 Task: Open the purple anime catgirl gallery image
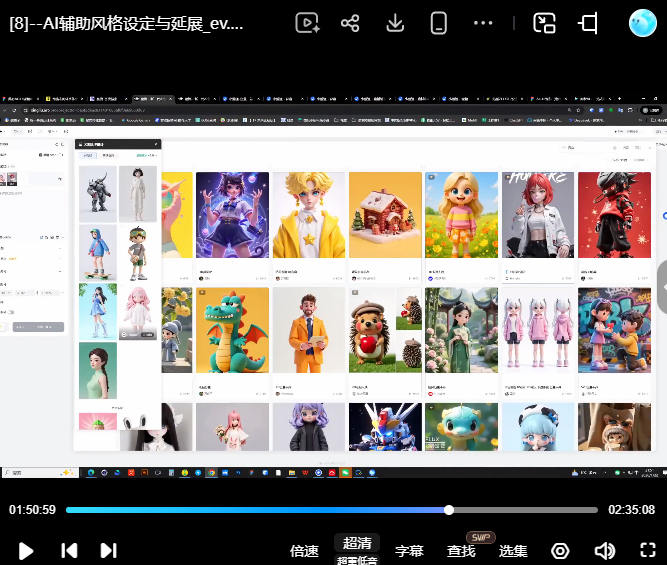[x=232, y=215]
